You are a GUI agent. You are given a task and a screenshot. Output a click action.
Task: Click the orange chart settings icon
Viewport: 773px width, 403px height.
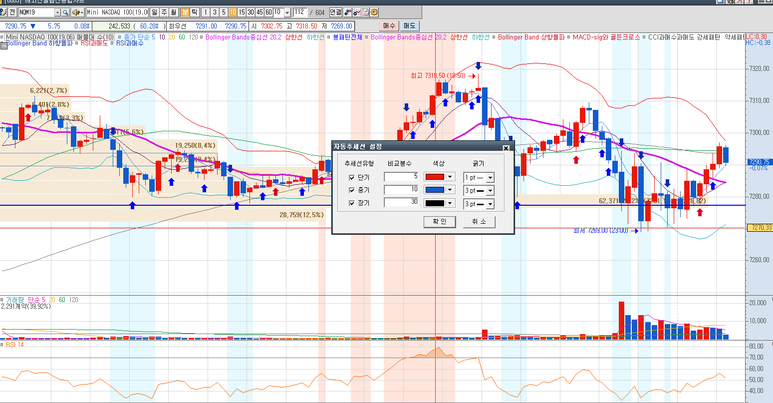pyautogui.click(x=374, y=12)
